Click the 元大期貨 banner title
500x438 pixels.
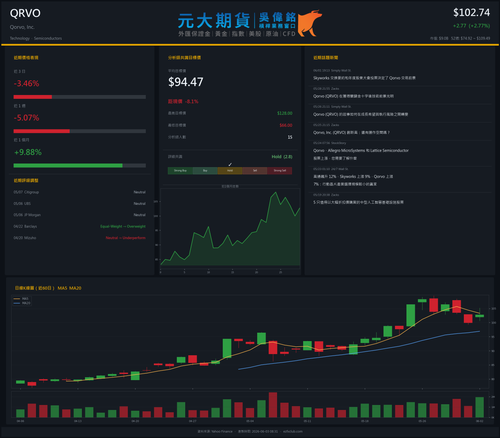(214, 21)
